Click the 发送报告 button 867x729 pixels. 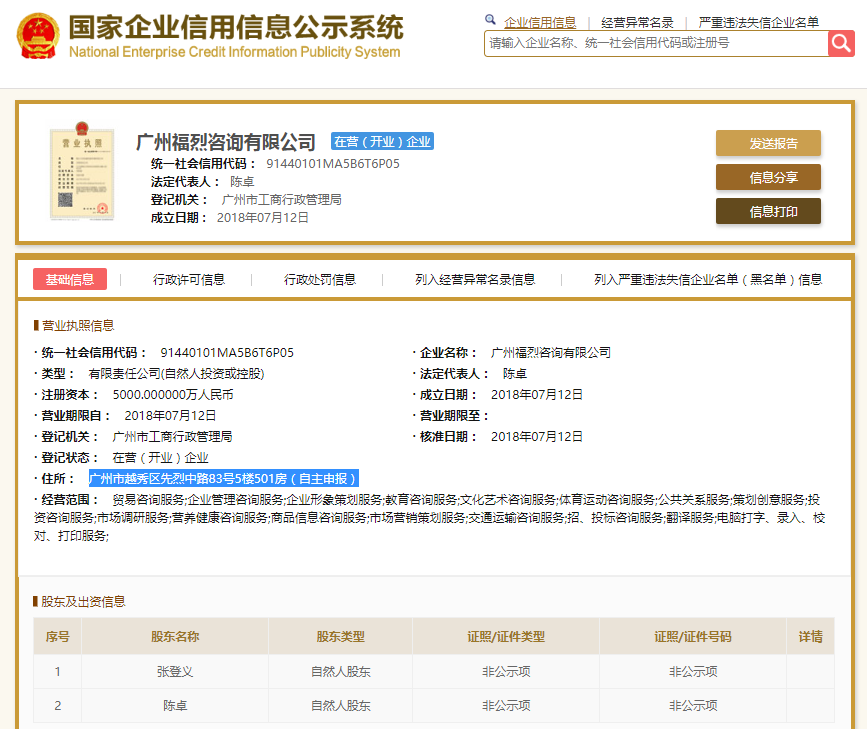coord(768,143)
